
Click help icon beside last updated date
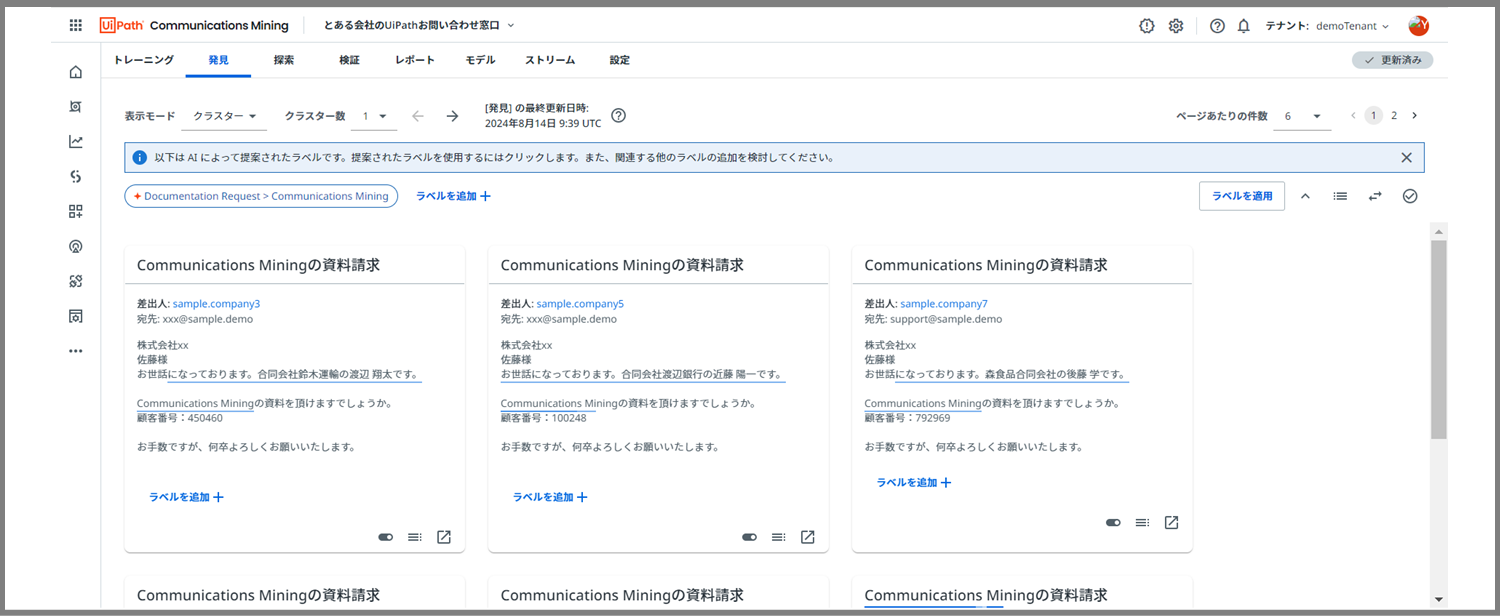click(619, 115)
